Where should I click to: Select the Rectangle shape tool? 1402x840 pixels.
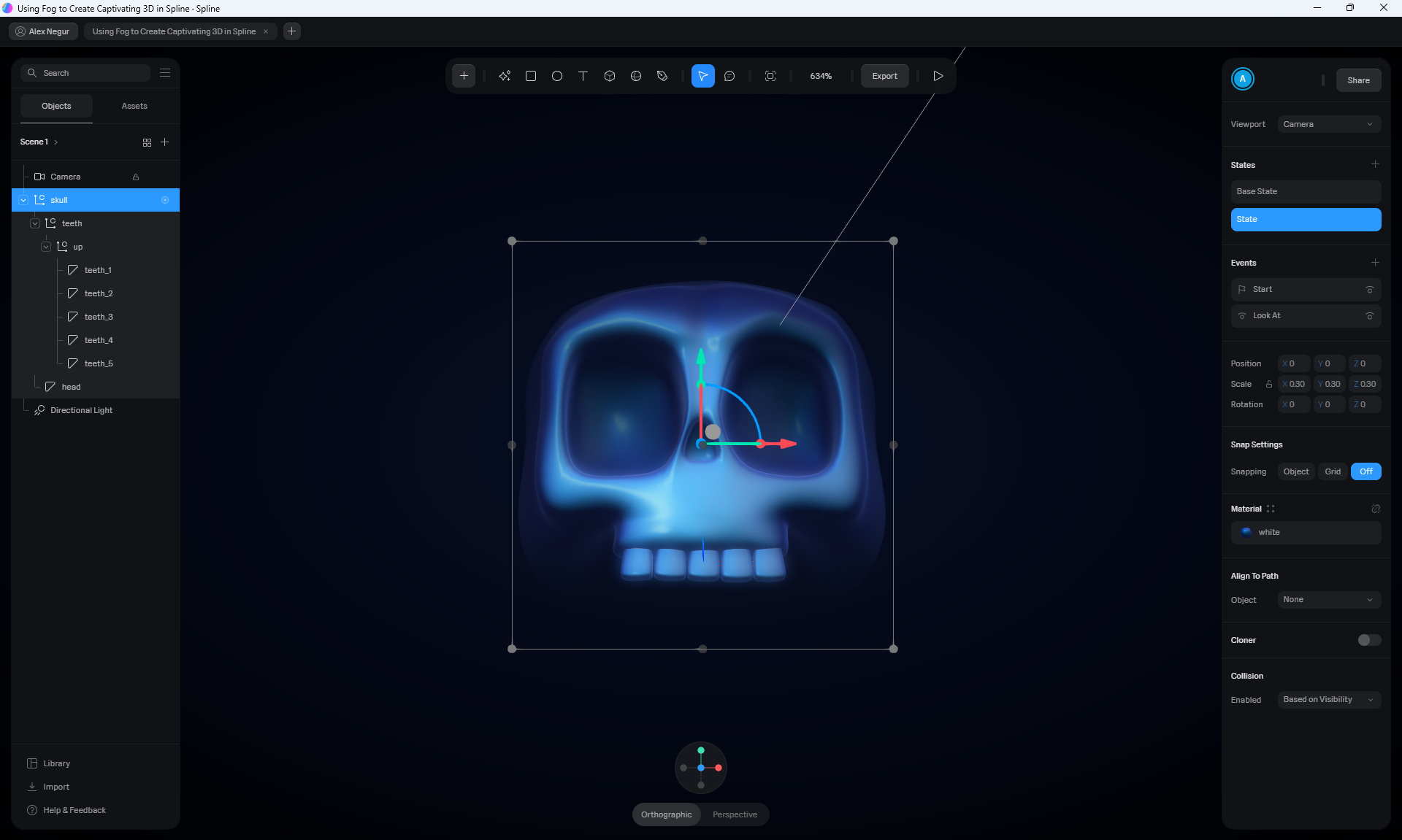pyautogui.click(x=531, y=76)
